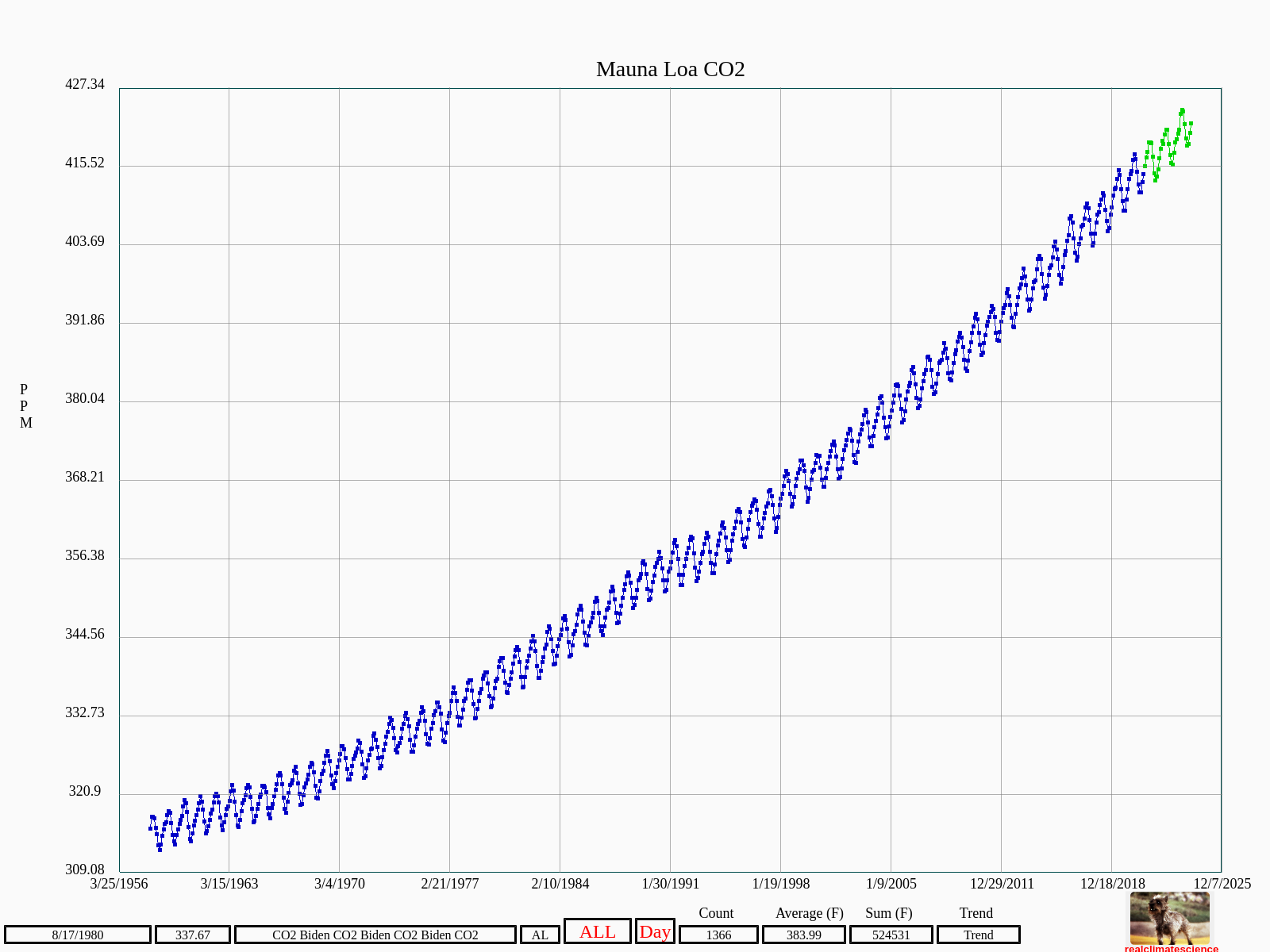
Task: Click the 1/30/1991 x-axis date label
Action: (x=671, y=884)
